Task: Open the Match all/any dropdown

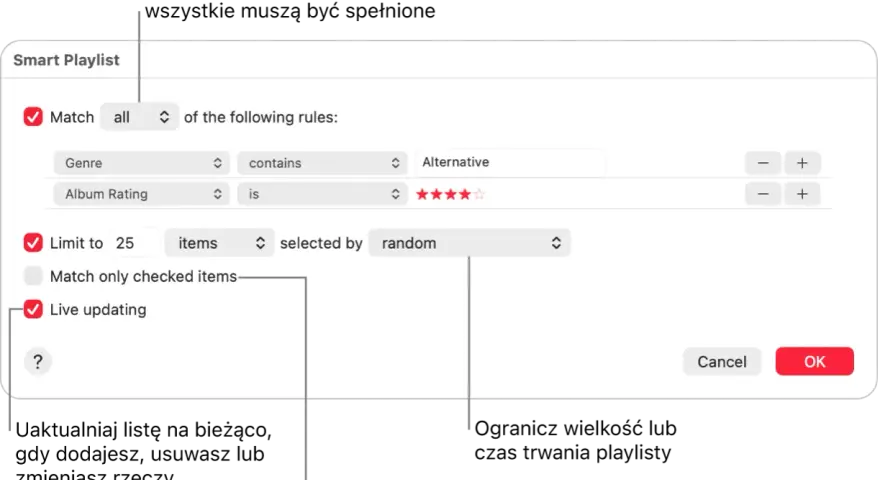Action: pyautogui.click(x=140, y=117)
